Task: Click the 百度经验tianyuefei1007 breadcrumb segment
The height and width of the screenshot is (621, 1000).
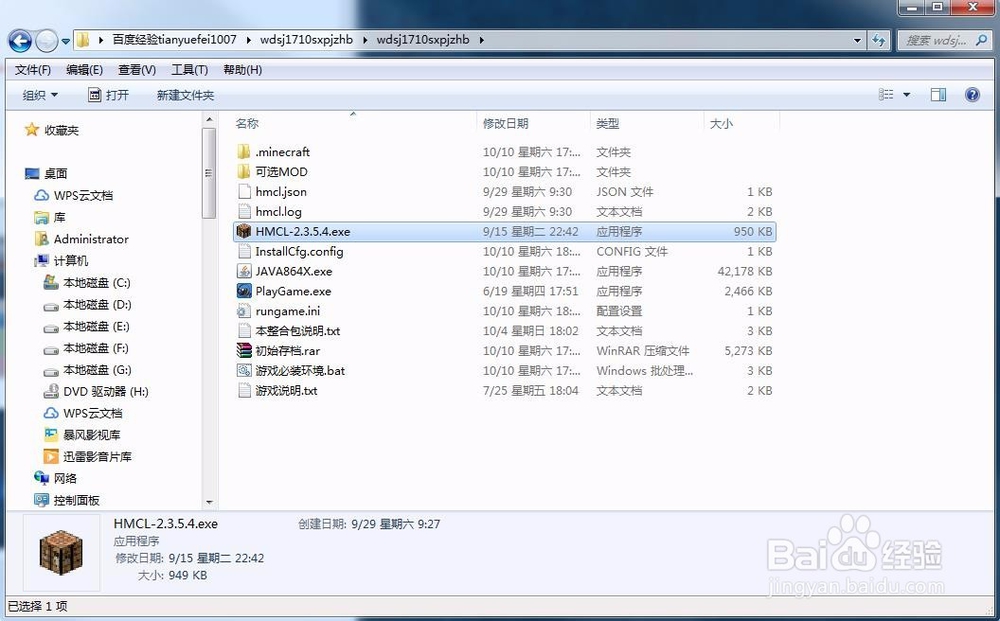Action: pyautogui.click(x=174, y=40)
